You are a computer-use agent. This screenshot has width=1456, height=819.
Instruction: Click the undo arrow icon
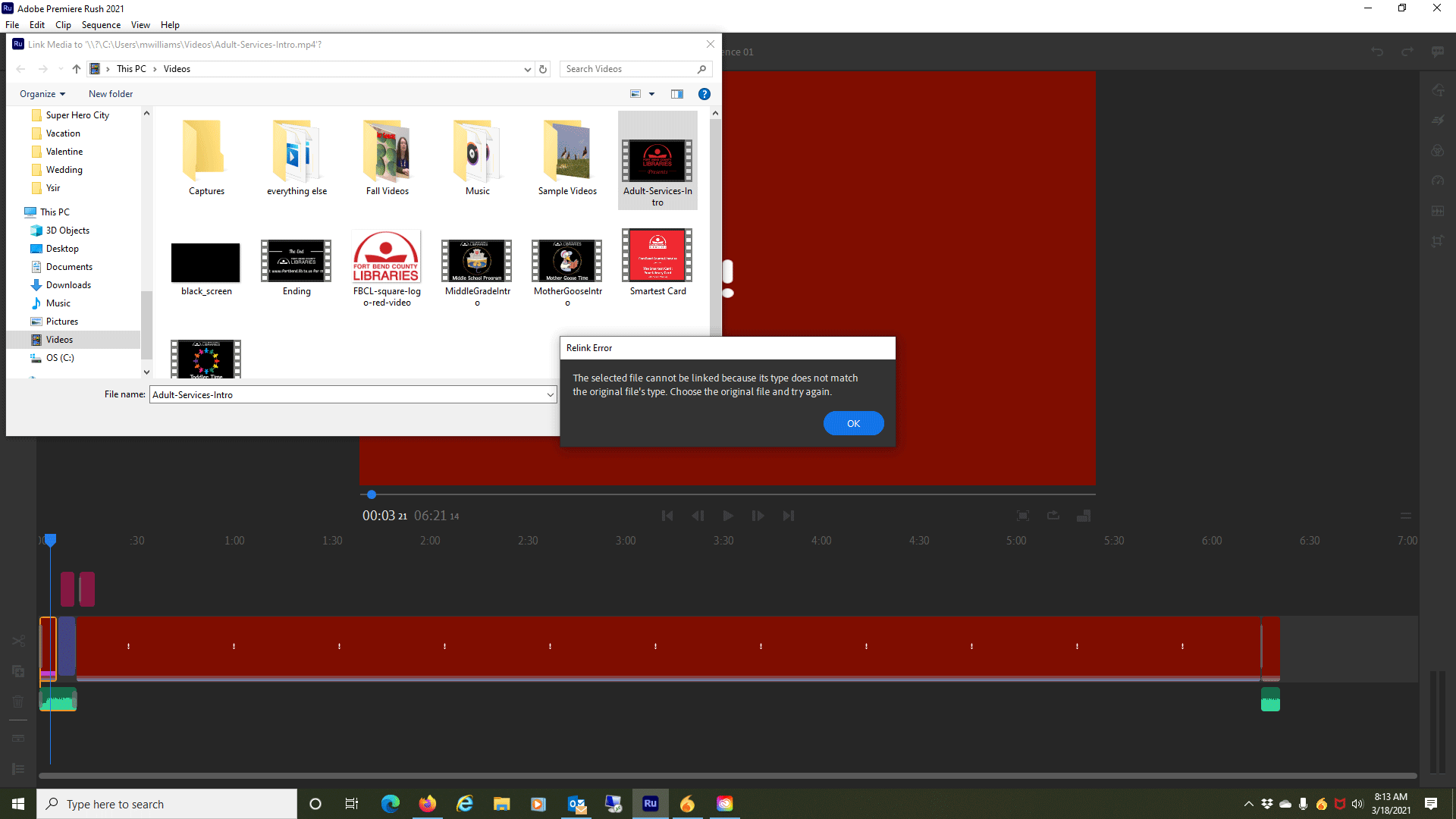point(1377,52)
